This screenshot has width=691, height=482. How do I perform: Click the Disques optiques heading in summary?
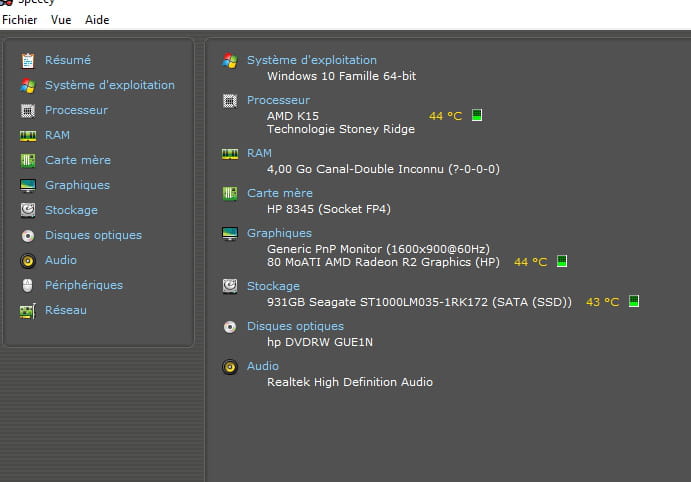click(295, 326)
